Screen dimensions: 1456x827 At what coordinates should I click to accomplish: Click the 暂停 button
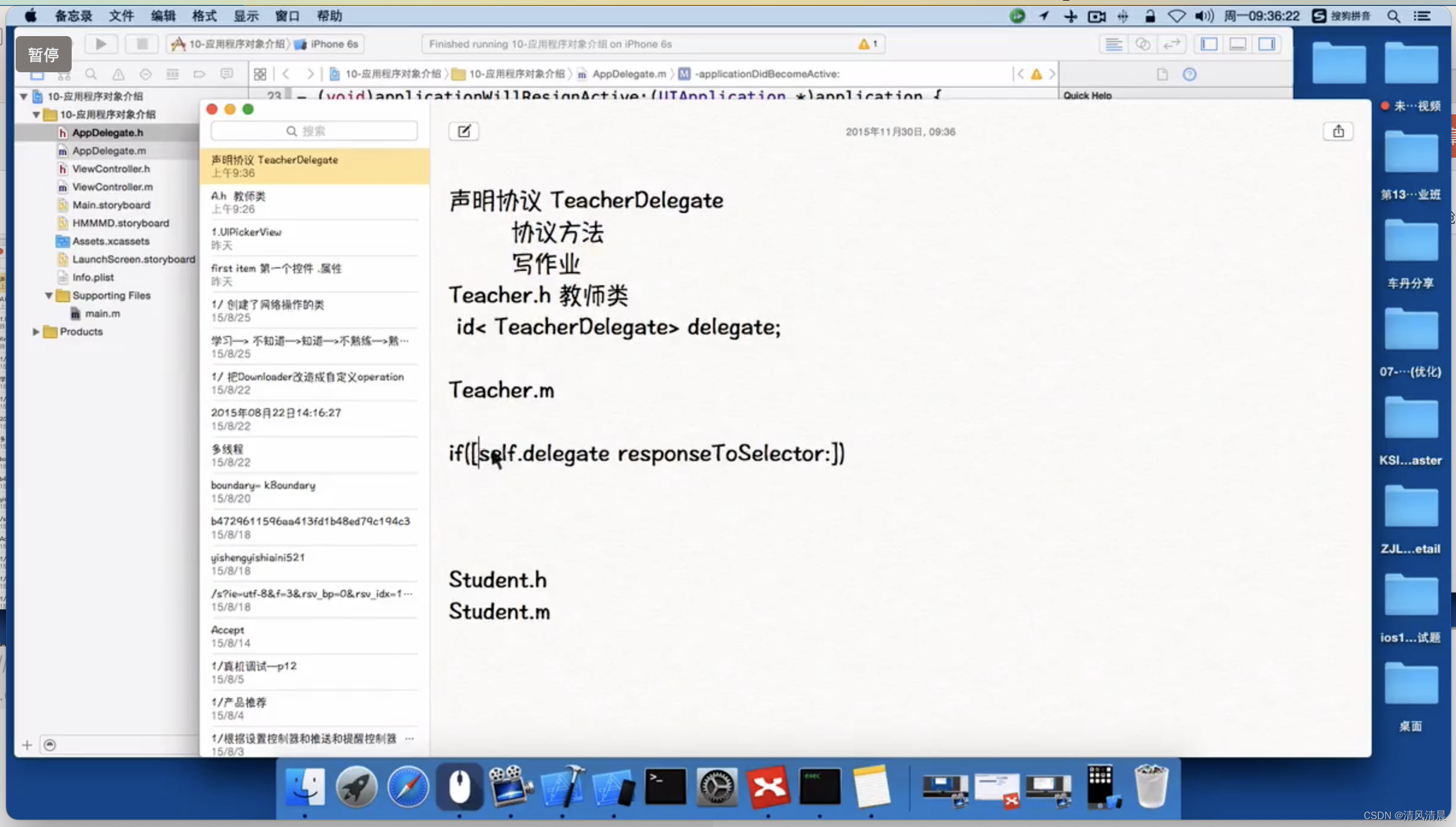(x=43, y=55)
